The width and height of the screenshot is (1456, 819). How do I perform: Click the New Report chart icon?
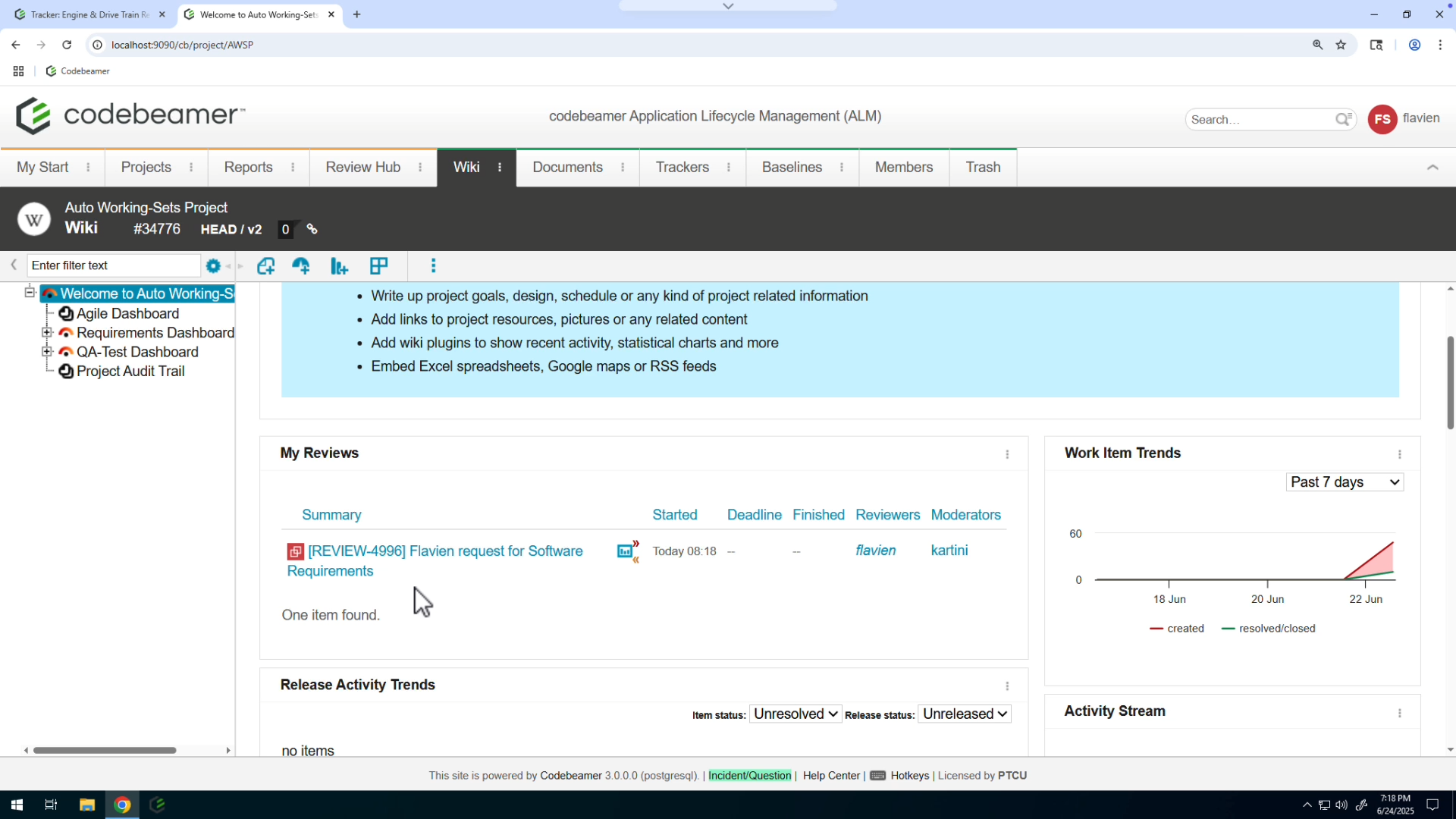point(339,265)
